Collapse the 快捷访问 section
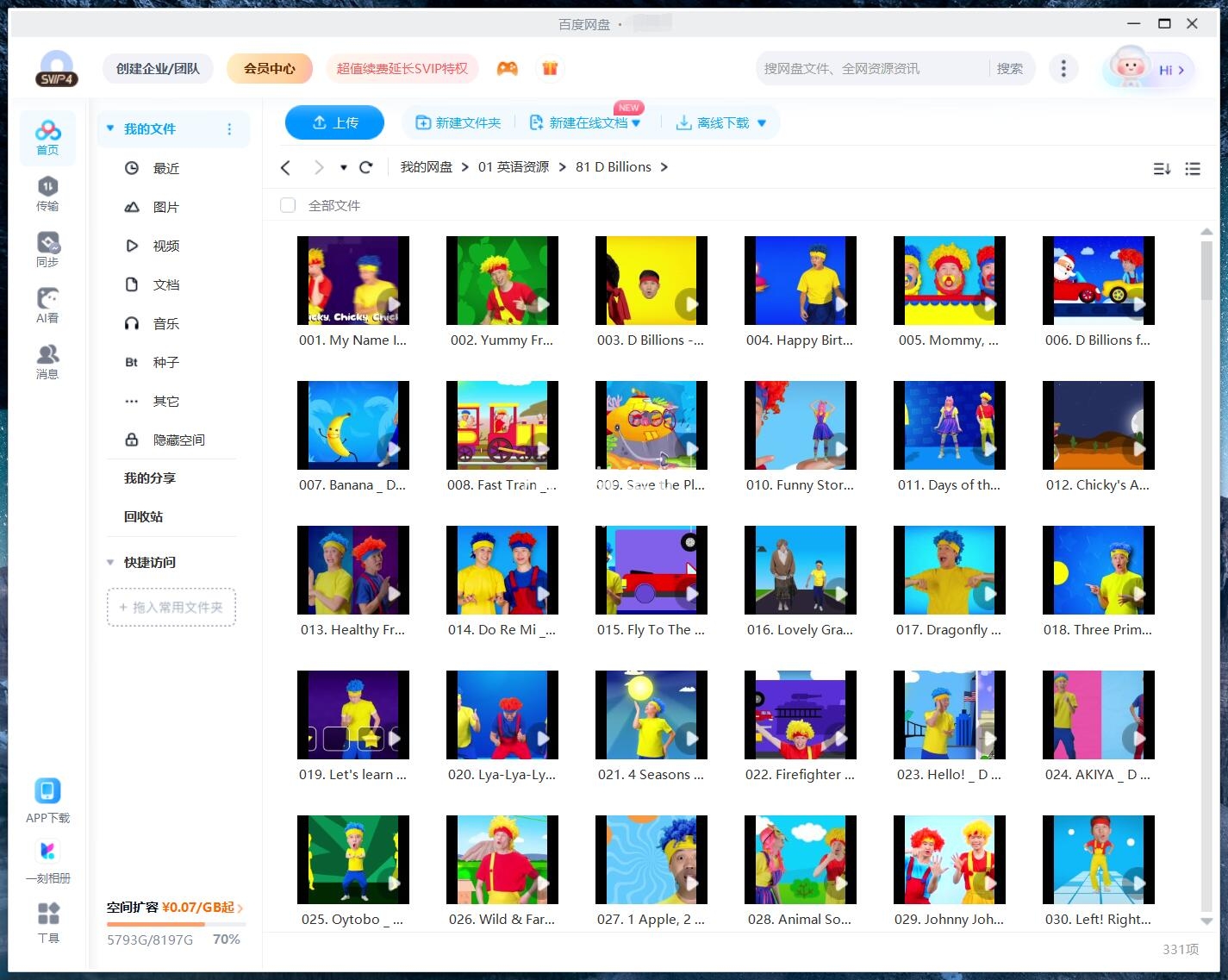The width and height of the screenshot is (1228, 980). coord(110,562)
